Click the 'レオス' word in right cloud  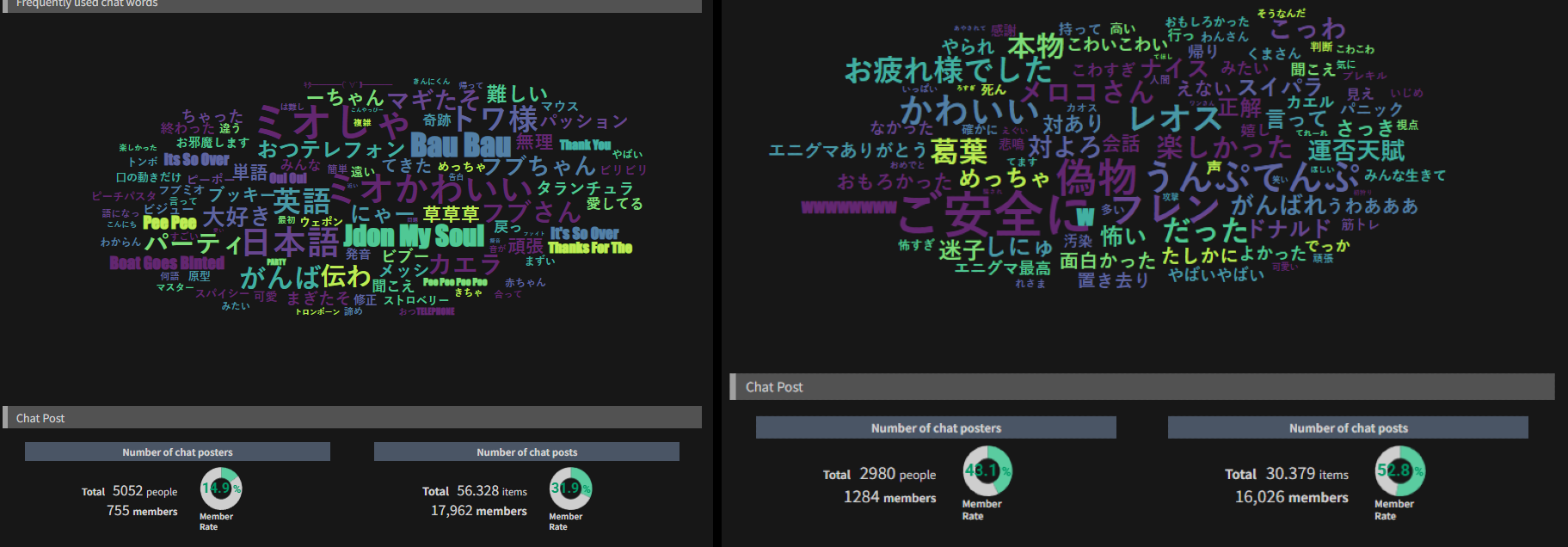click(x=1174, y=118)
